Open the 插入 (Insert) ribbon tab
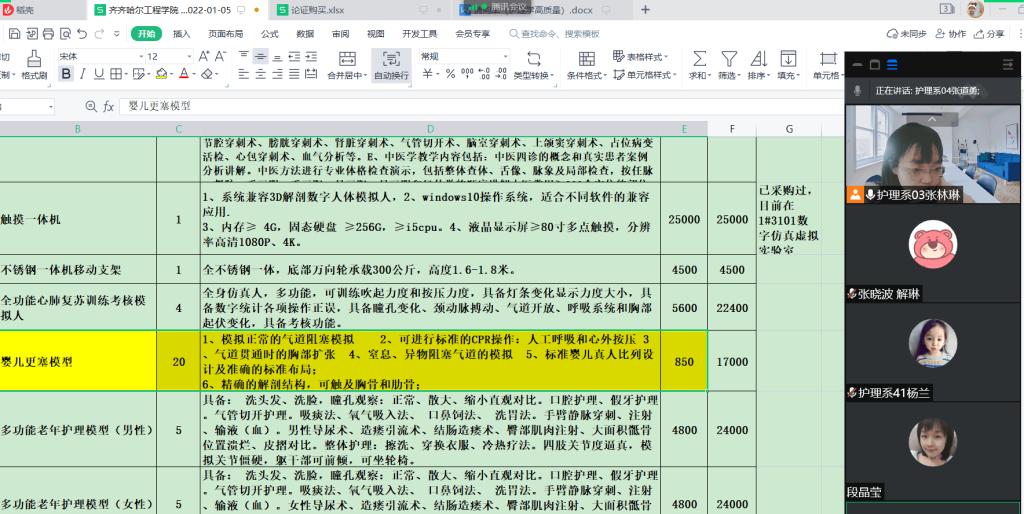This screenshot has width=1024, height=514. [181, 34]
